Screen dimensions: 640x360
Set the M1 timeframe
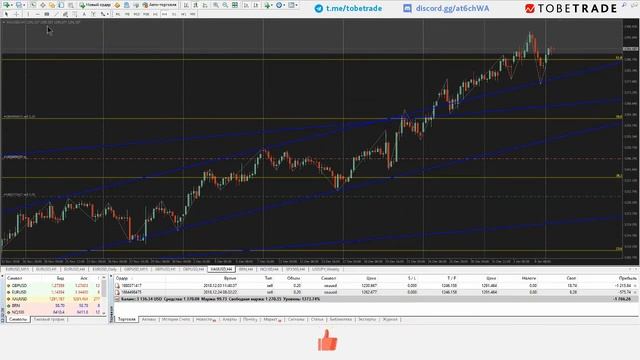point(118,14)
